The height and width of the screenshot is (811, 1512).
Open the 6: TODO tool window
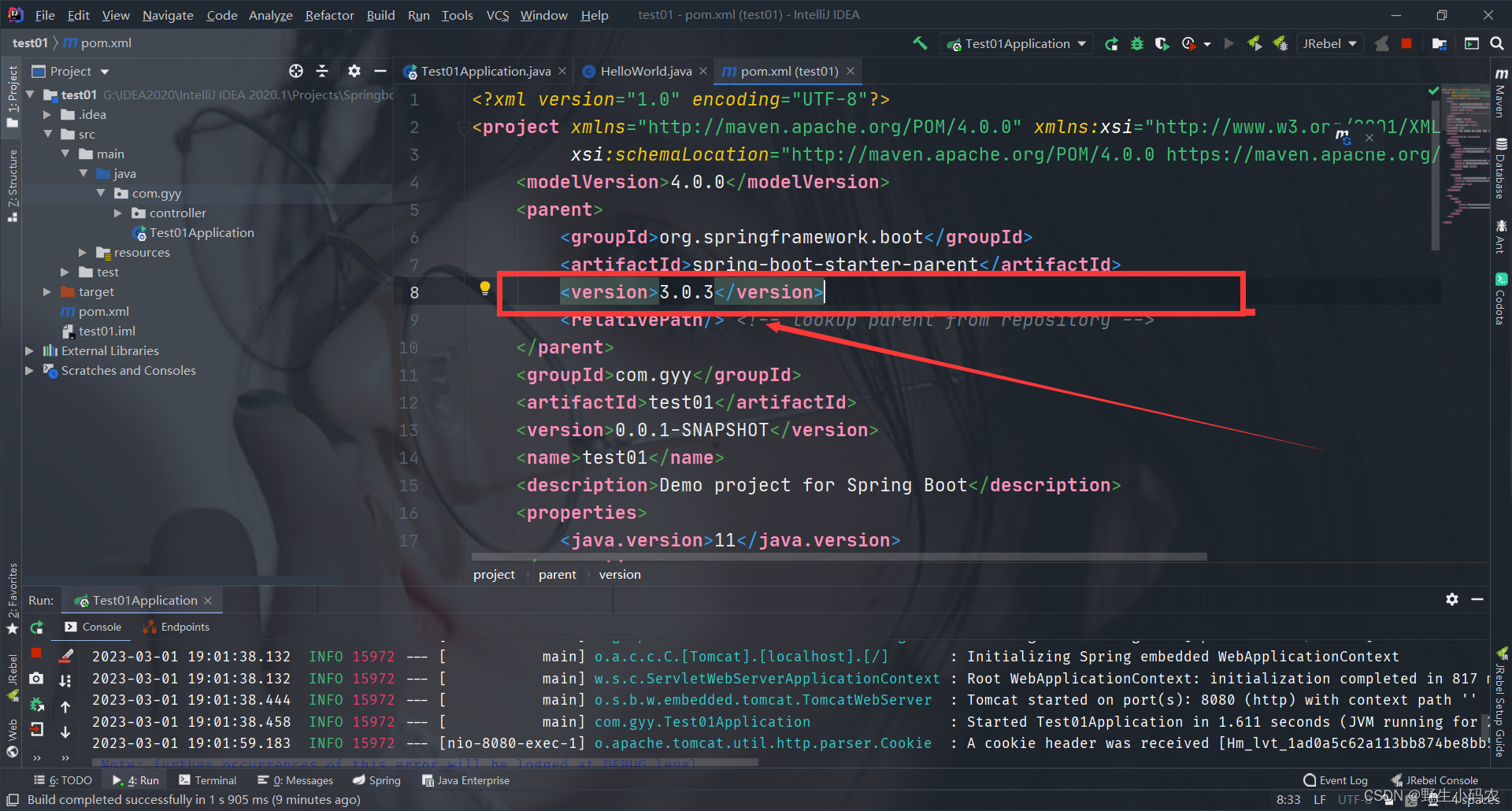pos(63,780)
